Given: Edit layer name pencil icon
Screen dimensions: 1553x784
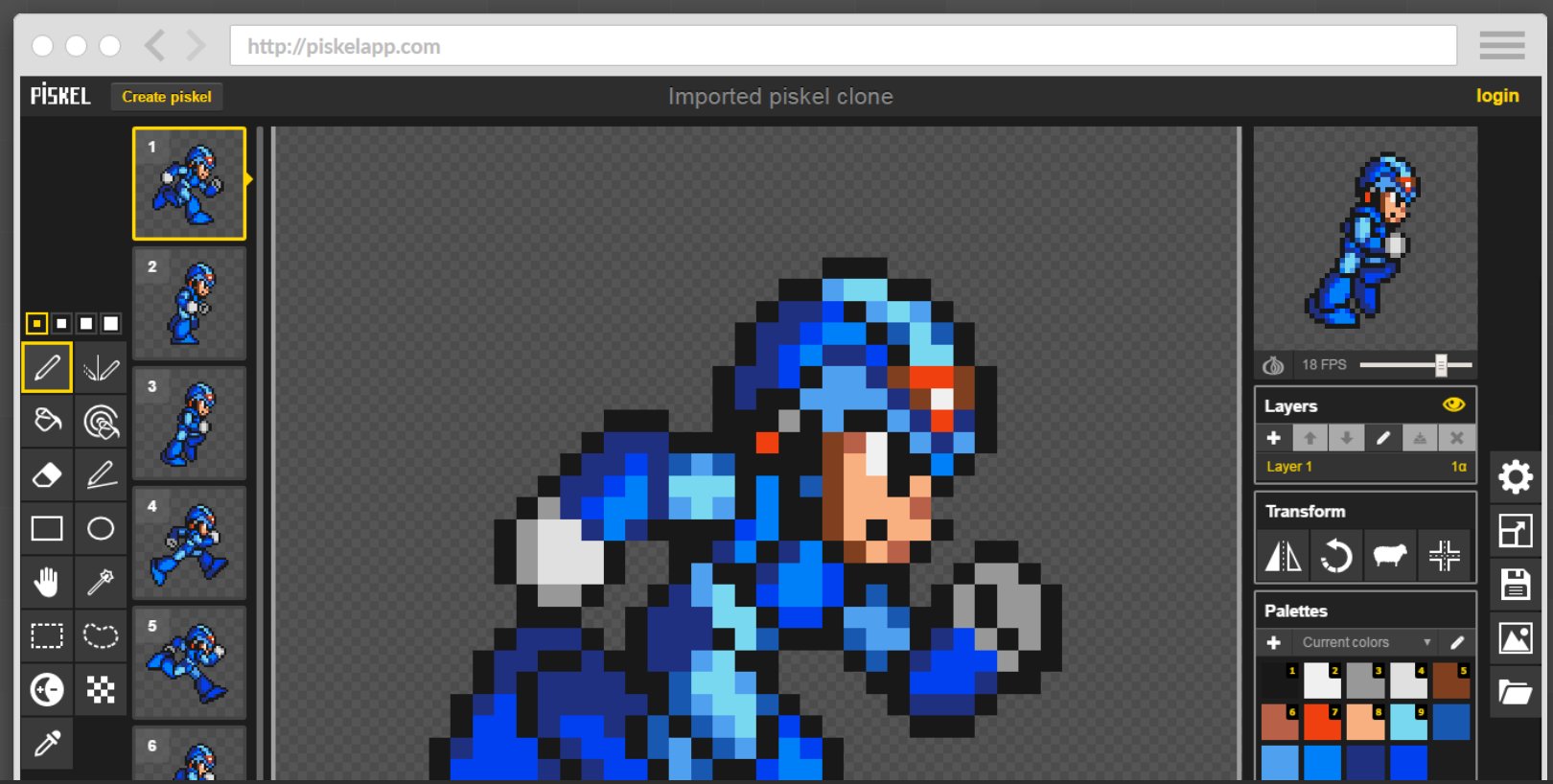Looking at the screenshot, I should click(x=1383, y=438).
